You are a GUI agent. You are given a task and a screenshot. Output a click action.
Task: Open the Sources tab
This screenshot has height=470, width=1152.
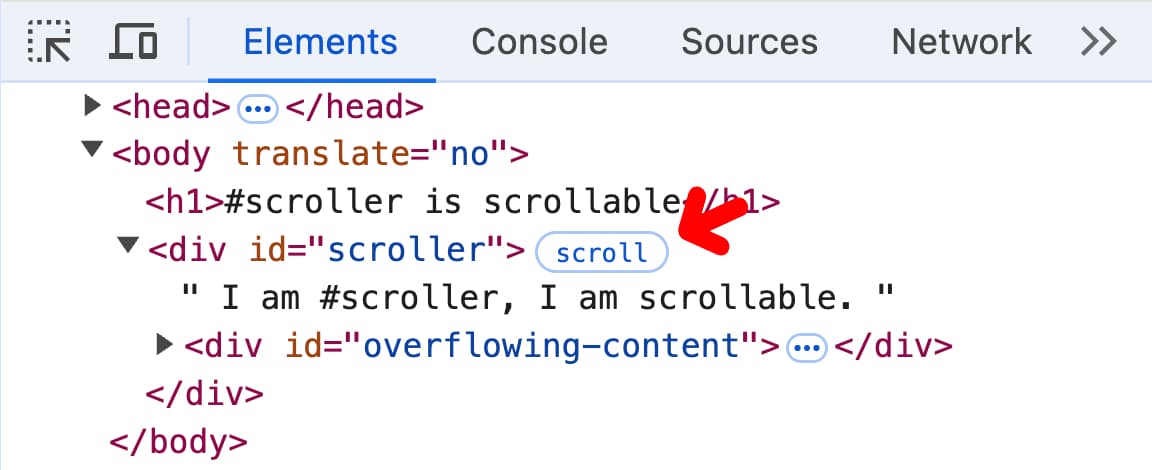(749, 42)
